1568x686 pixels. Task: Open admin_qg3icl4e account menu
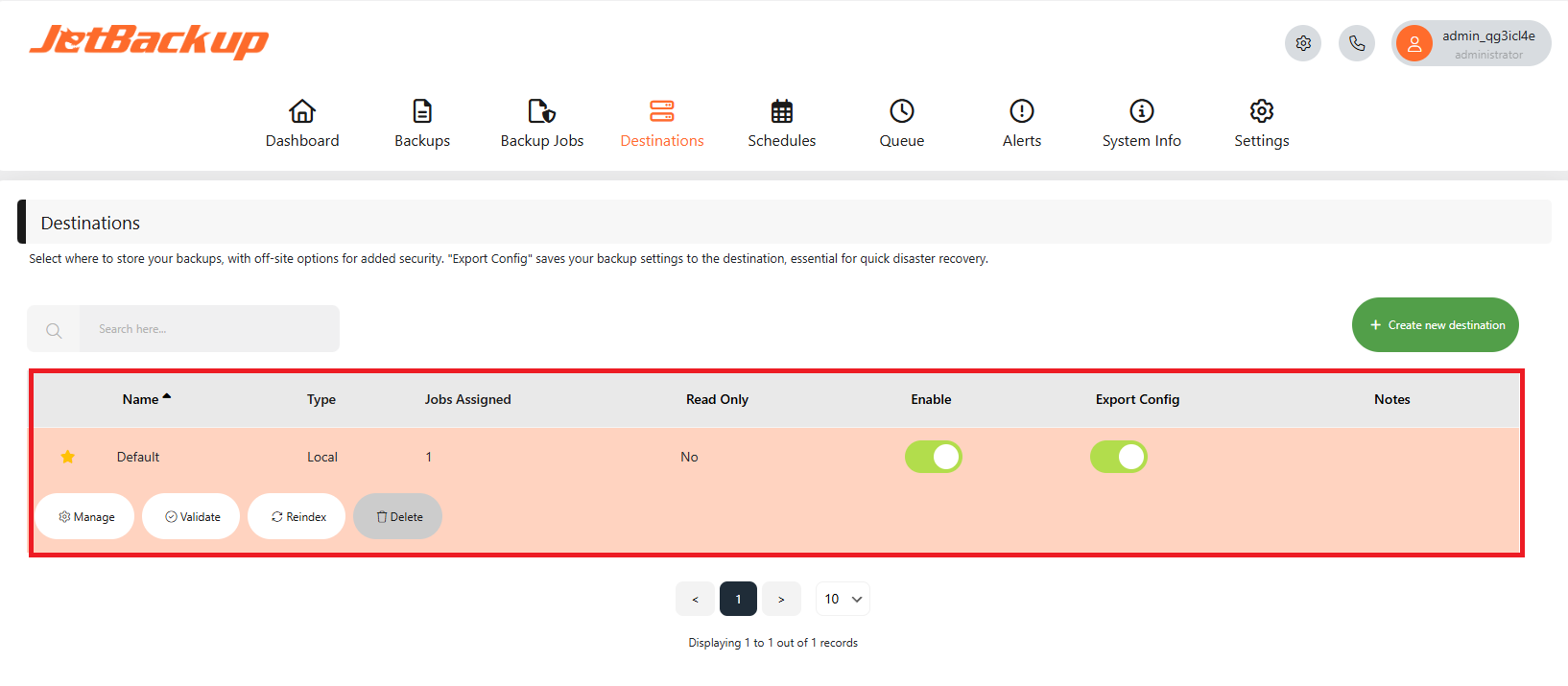pos(1471,43)
